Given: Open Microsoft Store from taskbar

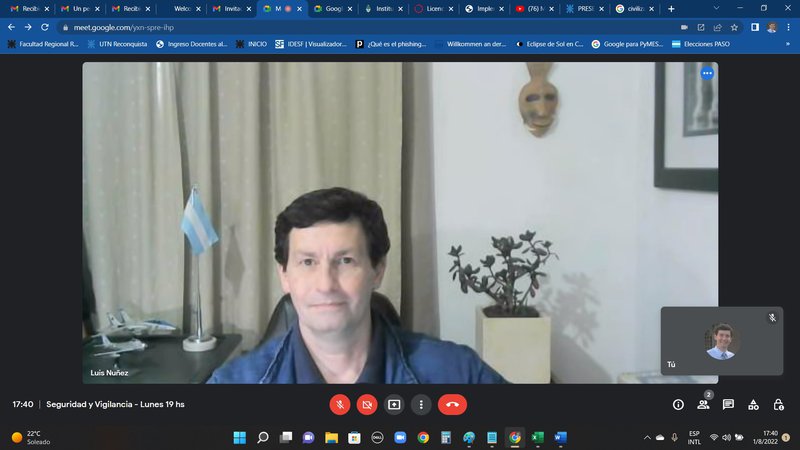Looking at the screenshot, I should (354, 437).
